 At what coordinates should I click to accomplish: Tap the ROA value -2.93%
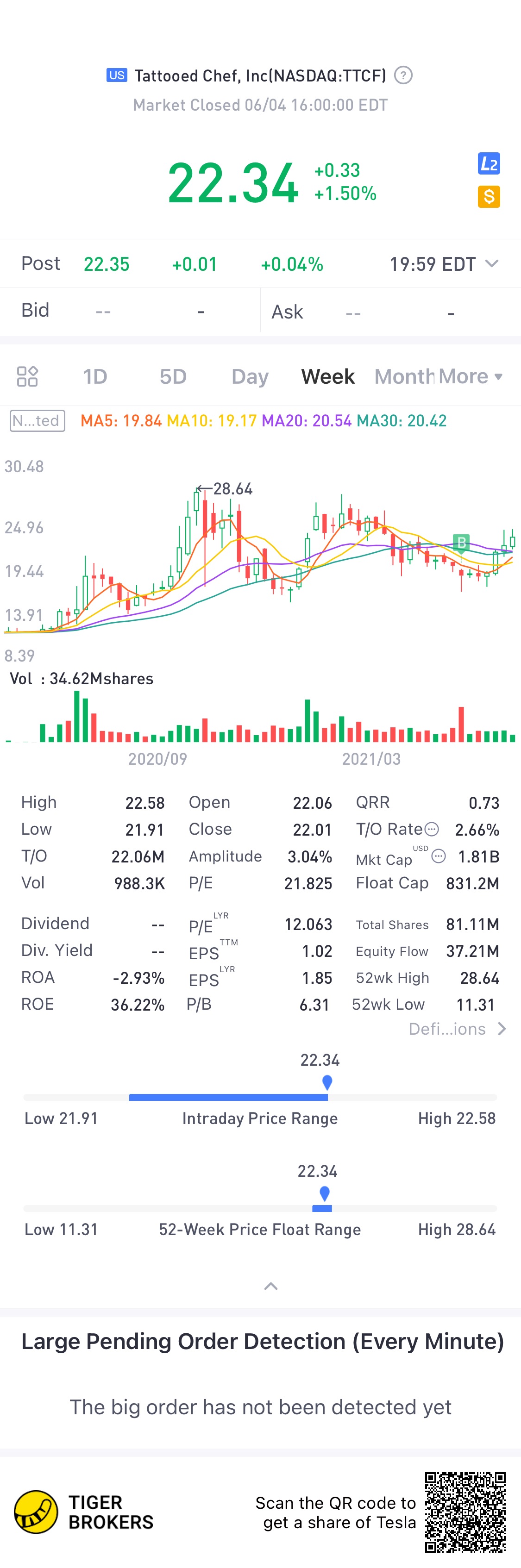(138, 978)
